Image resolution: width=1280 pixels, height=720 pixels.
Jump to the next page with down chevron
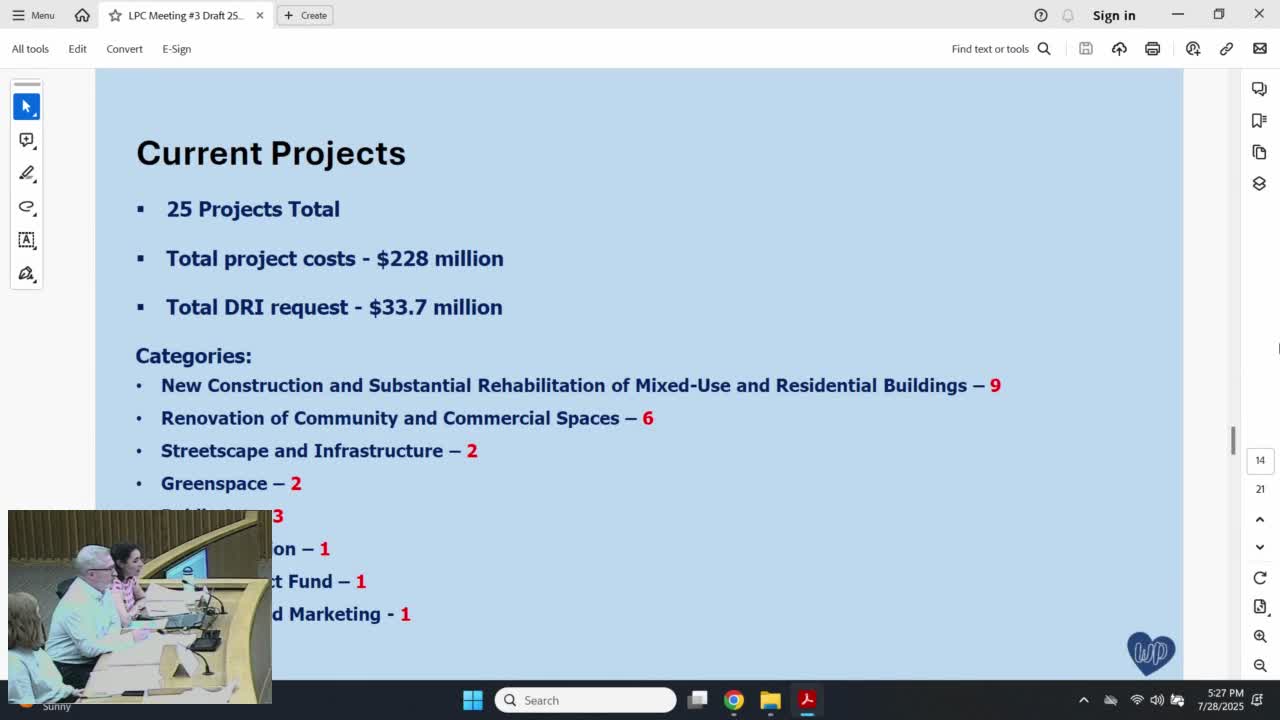pos(1260,547)
